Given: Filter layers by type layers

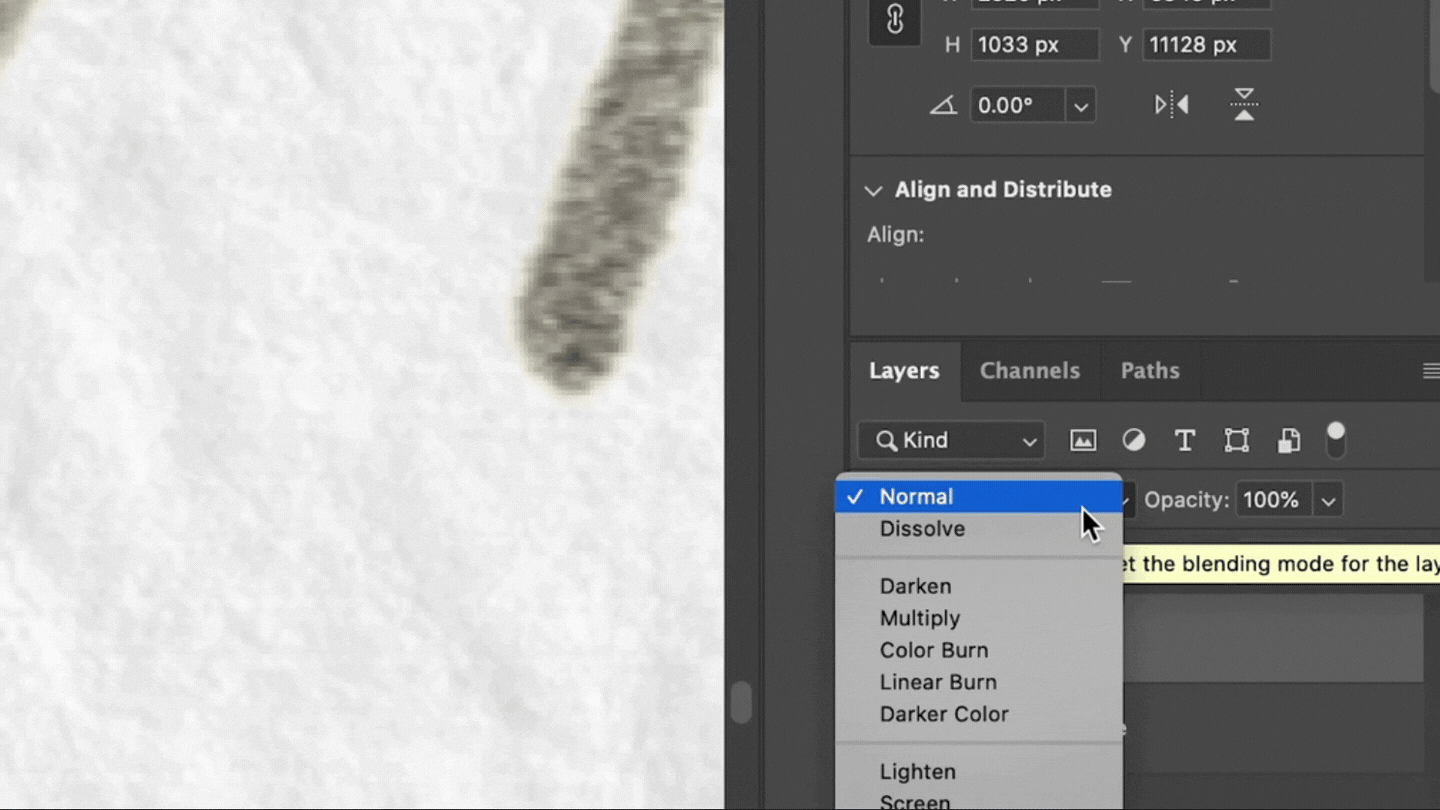Looking at the screenshot, I should coord(1185,440).
